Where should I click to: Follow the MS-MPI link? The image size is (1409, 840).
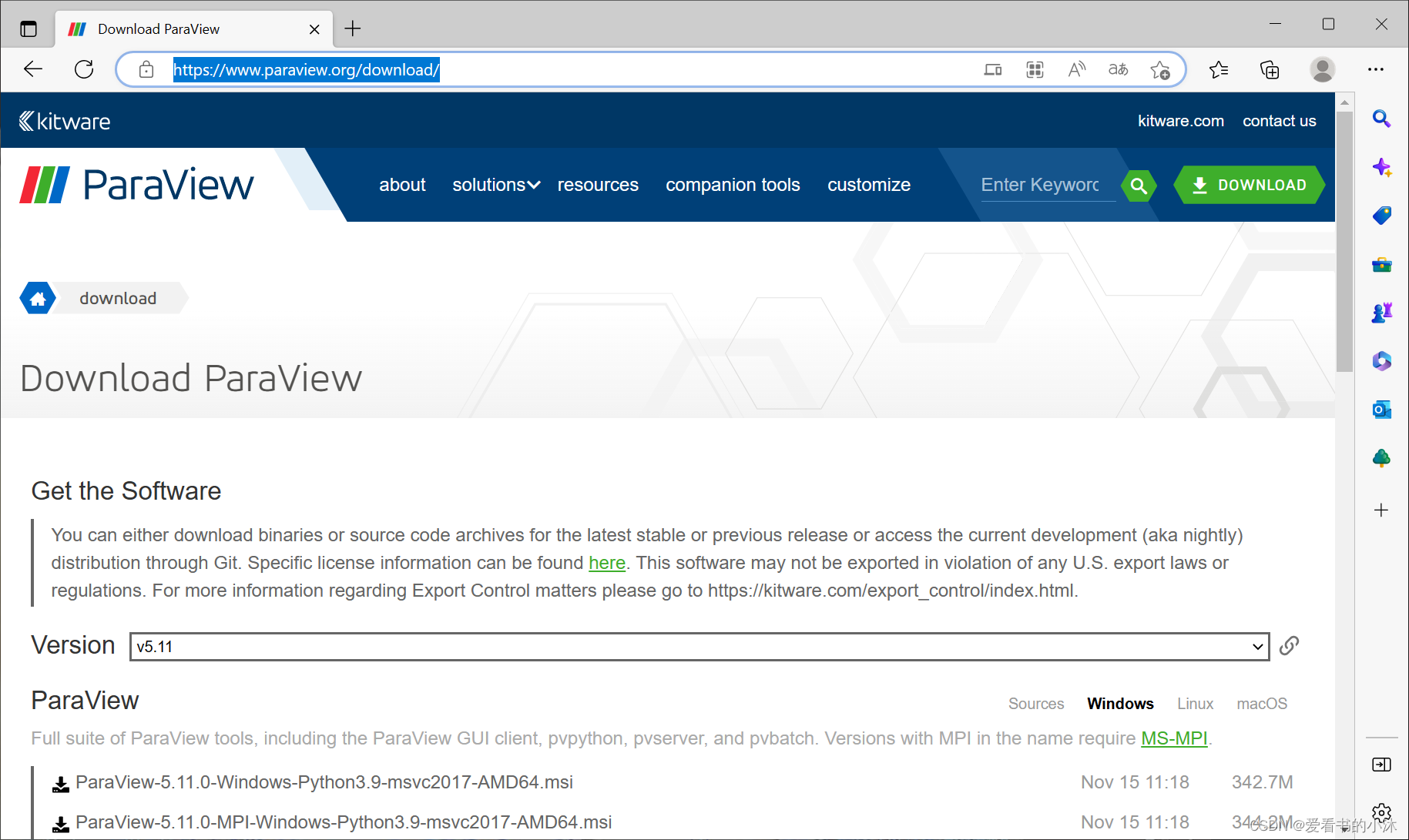tap(1173, 738)
